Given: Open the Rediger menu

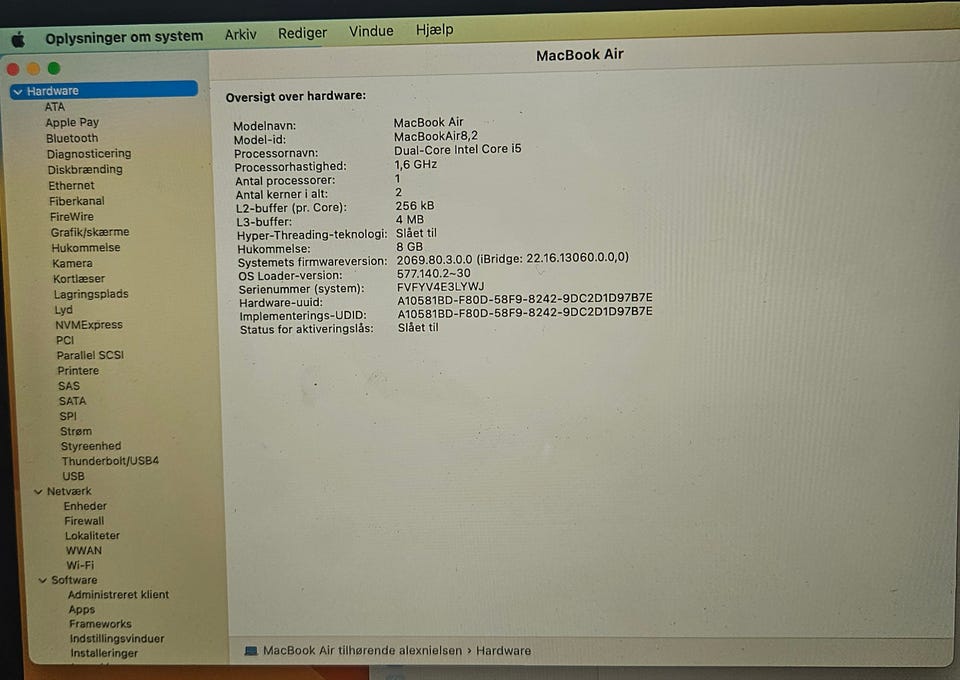Looking at the screenshot, I should coord(302,32).
